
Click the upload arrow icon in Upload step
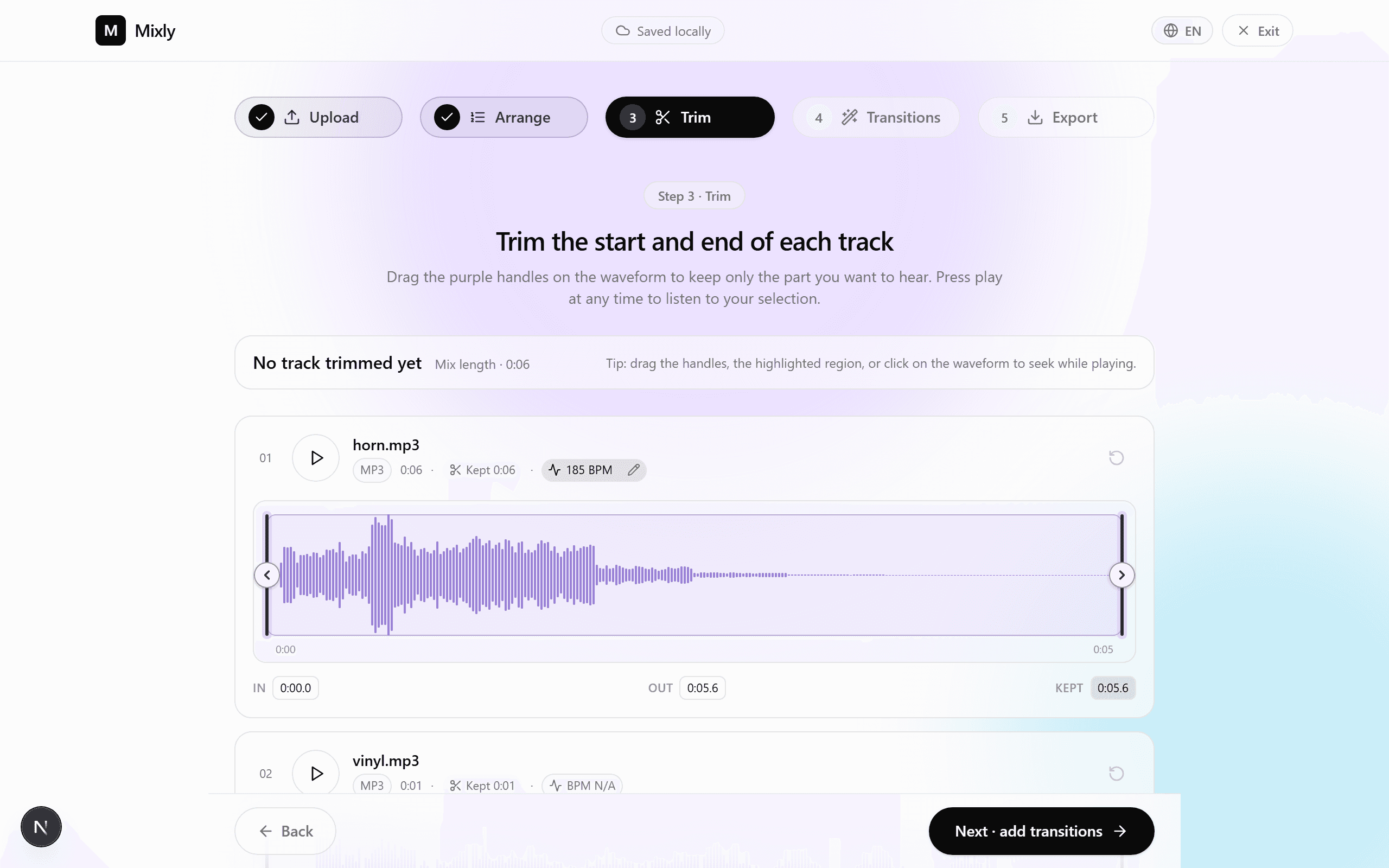(291, 117)
